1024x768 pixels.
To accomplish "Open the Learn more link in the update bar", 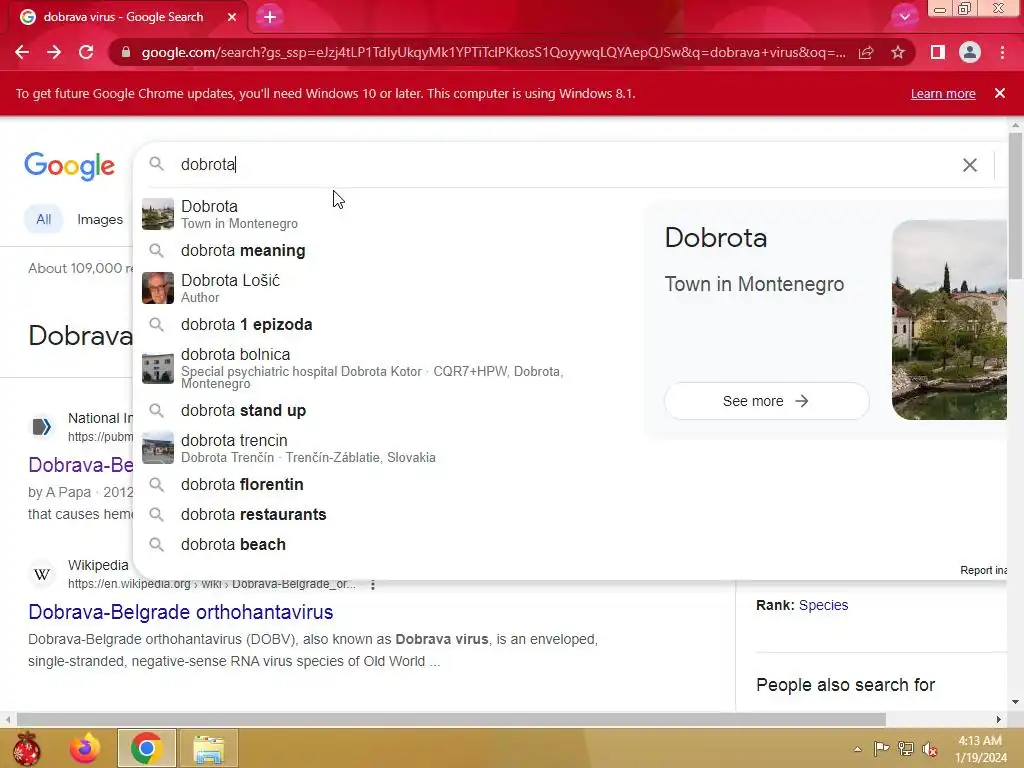I will (x=943, y=93).
